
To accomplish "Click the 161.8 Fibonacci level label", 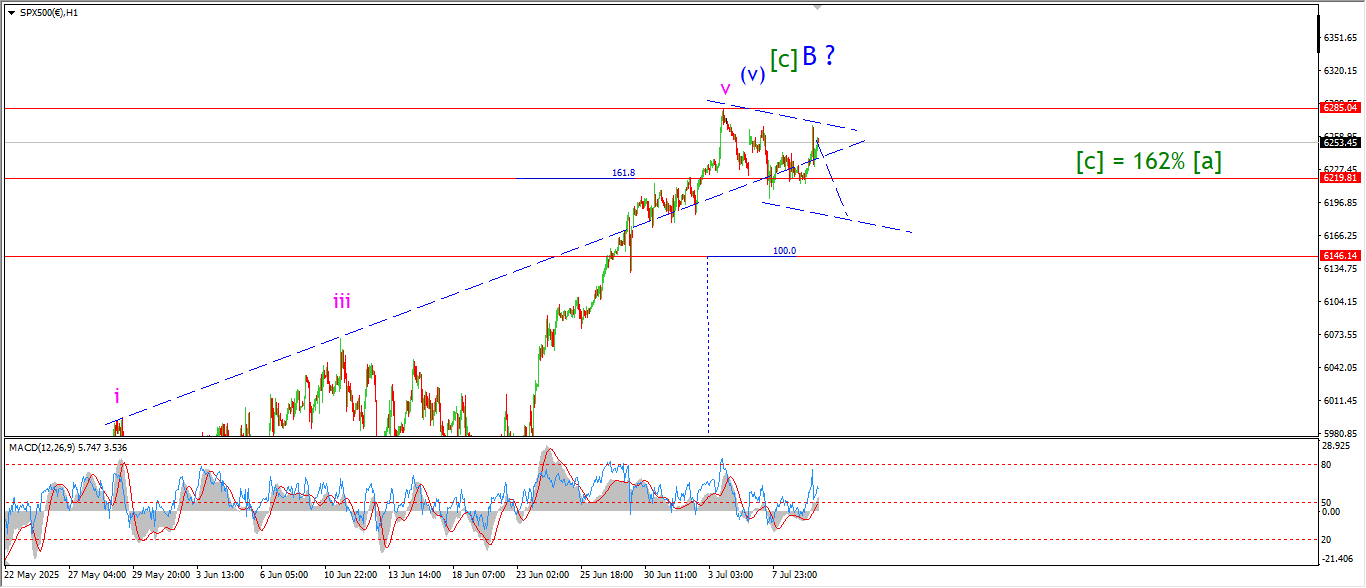I will point(624,173).
